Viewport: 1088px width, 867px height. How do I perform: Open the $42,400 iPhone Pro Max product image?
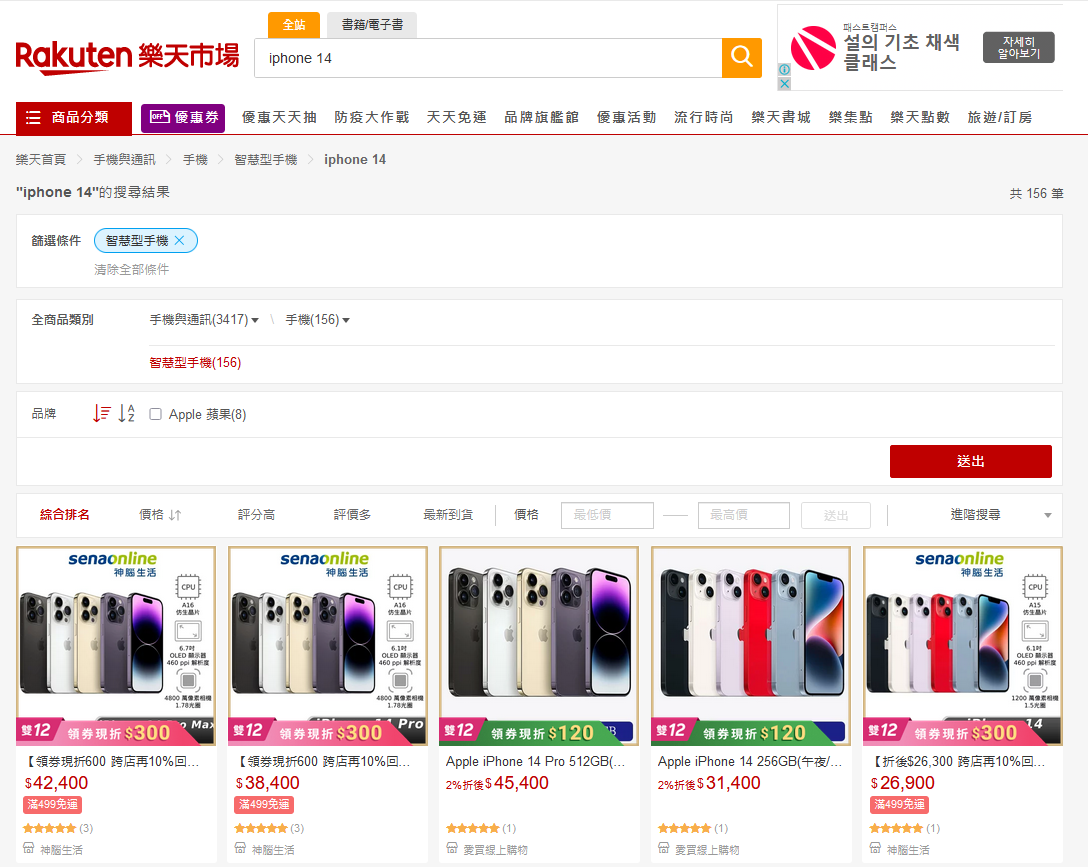pyautogui.click(x=116, y=646)
